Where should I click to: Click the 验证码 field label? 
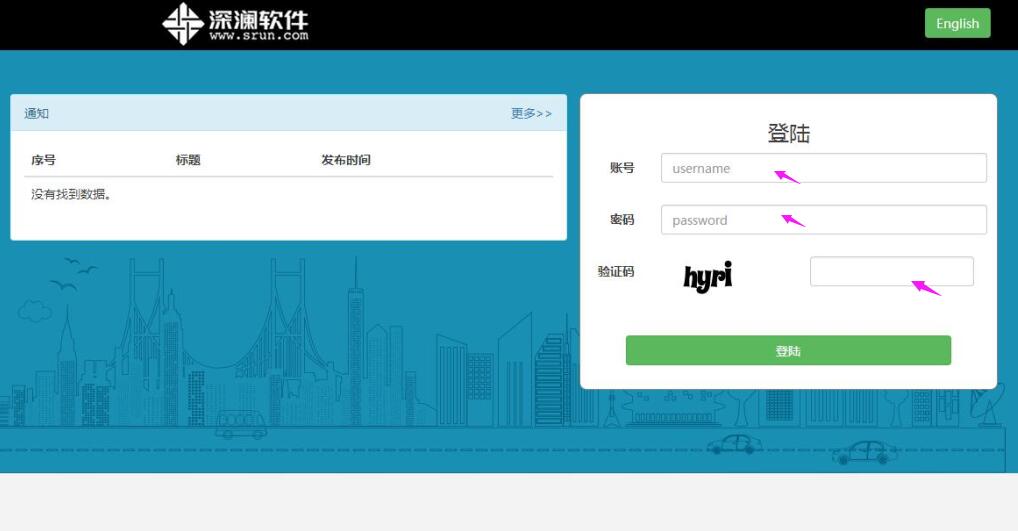[x=615, y=271]
